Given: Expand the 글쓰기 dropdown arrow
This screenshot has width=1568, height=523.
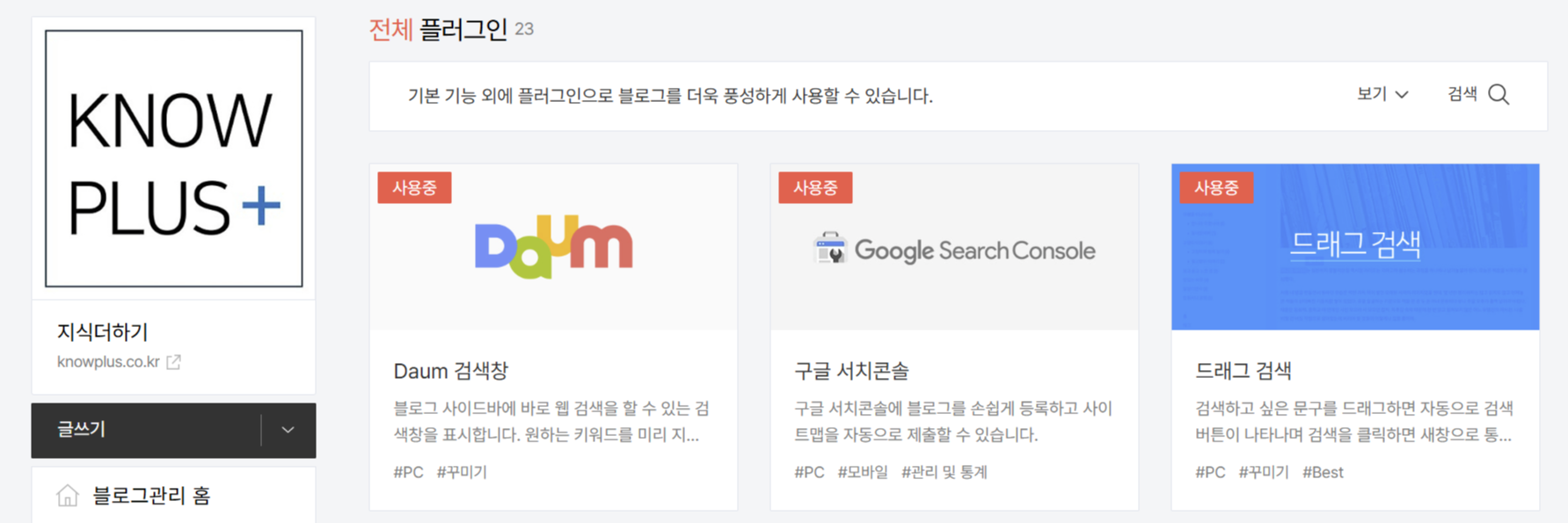Looking at the screenshot, I should [288, 430].
